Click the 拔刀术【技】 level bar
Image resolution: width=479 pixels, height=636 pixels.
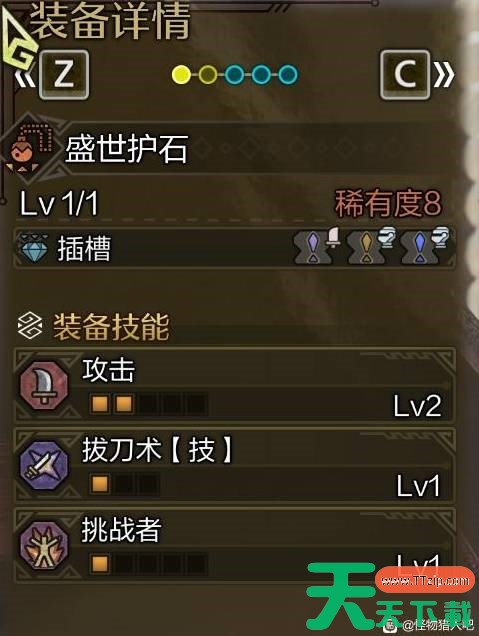[125, 484]
